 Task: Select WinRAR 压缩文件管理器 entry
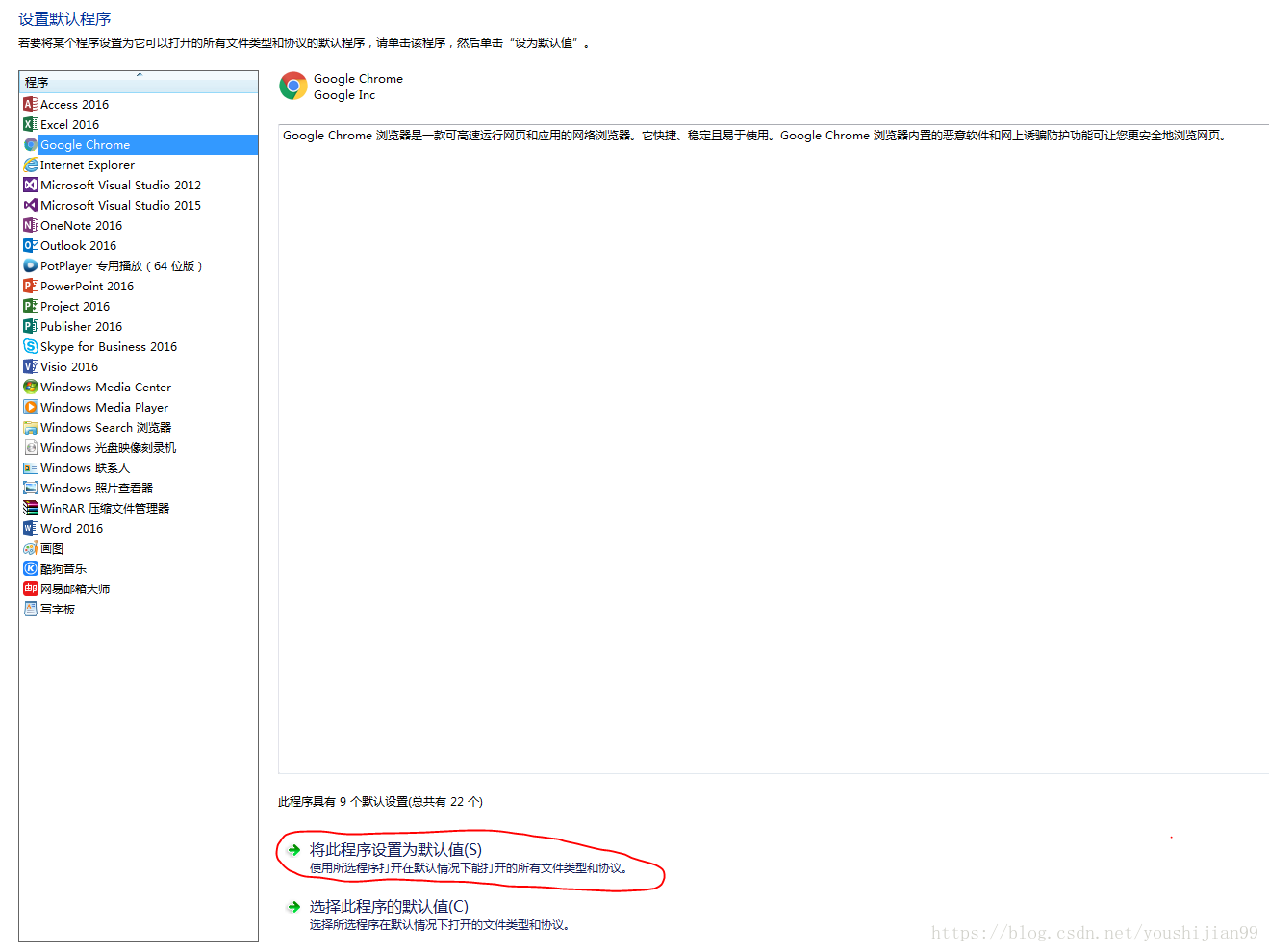point(105,508)
